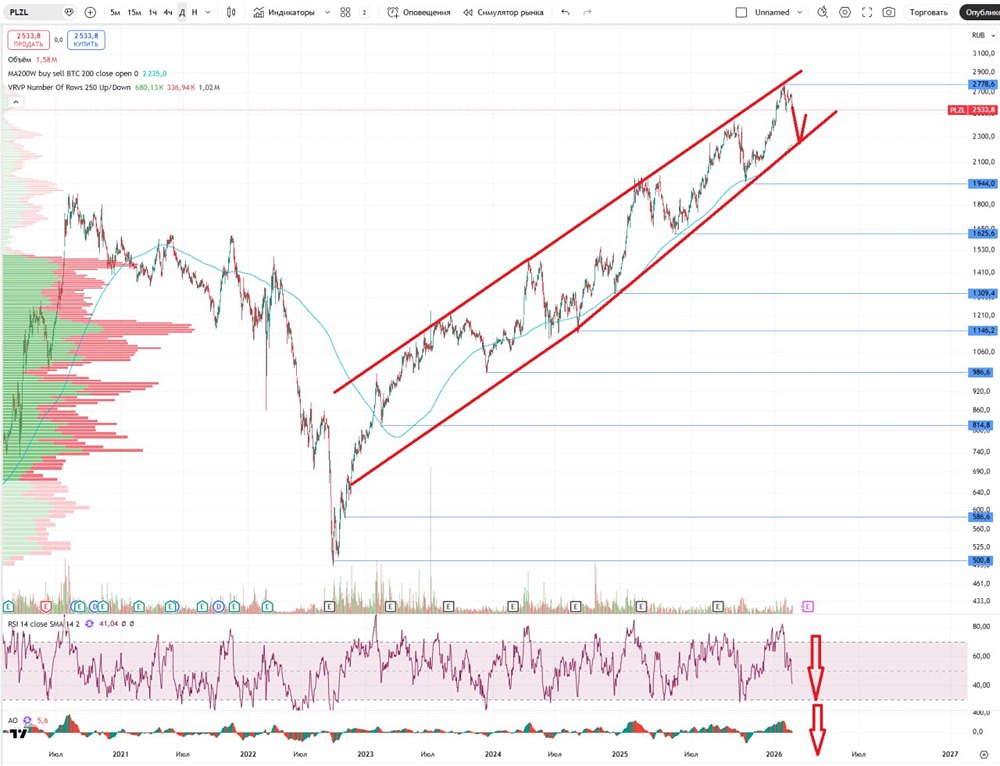Image resolution: width=1000 pixels, height=766 pixels.
Task: Start the Симулятор рынка replay mode
Action: (503, 12)
